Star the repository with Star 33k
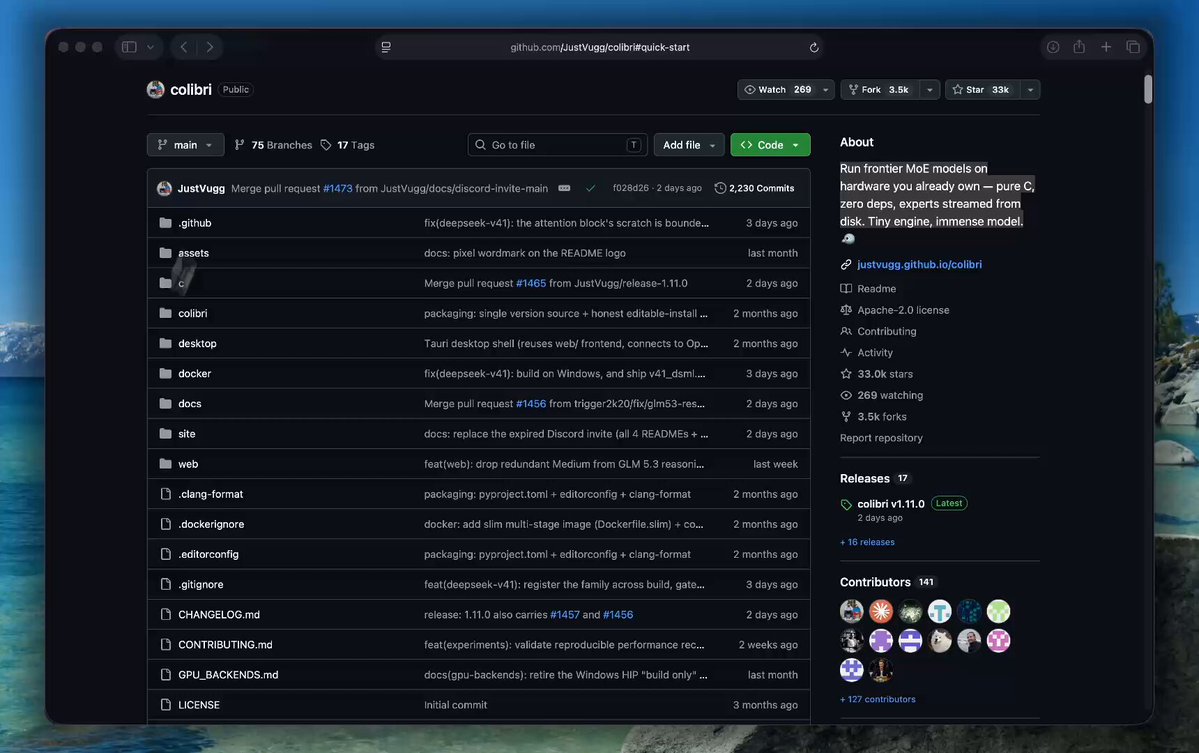This screenshot has height=753, width=1199. (x=983, y=89)
